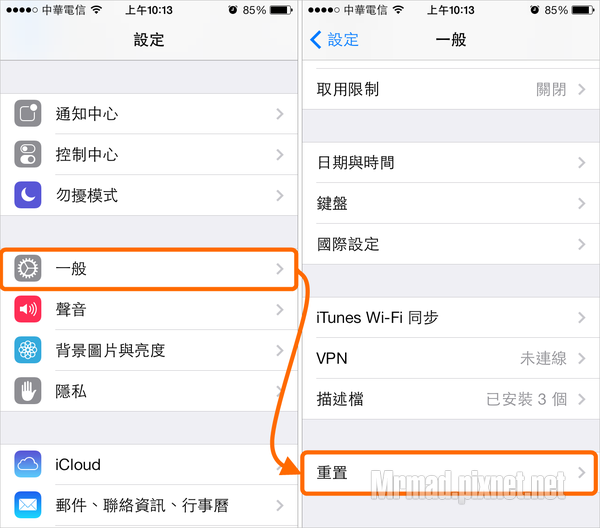600x528 pixels.
Task: Tap the iCloud cloud icon
Action: (28, 464)
